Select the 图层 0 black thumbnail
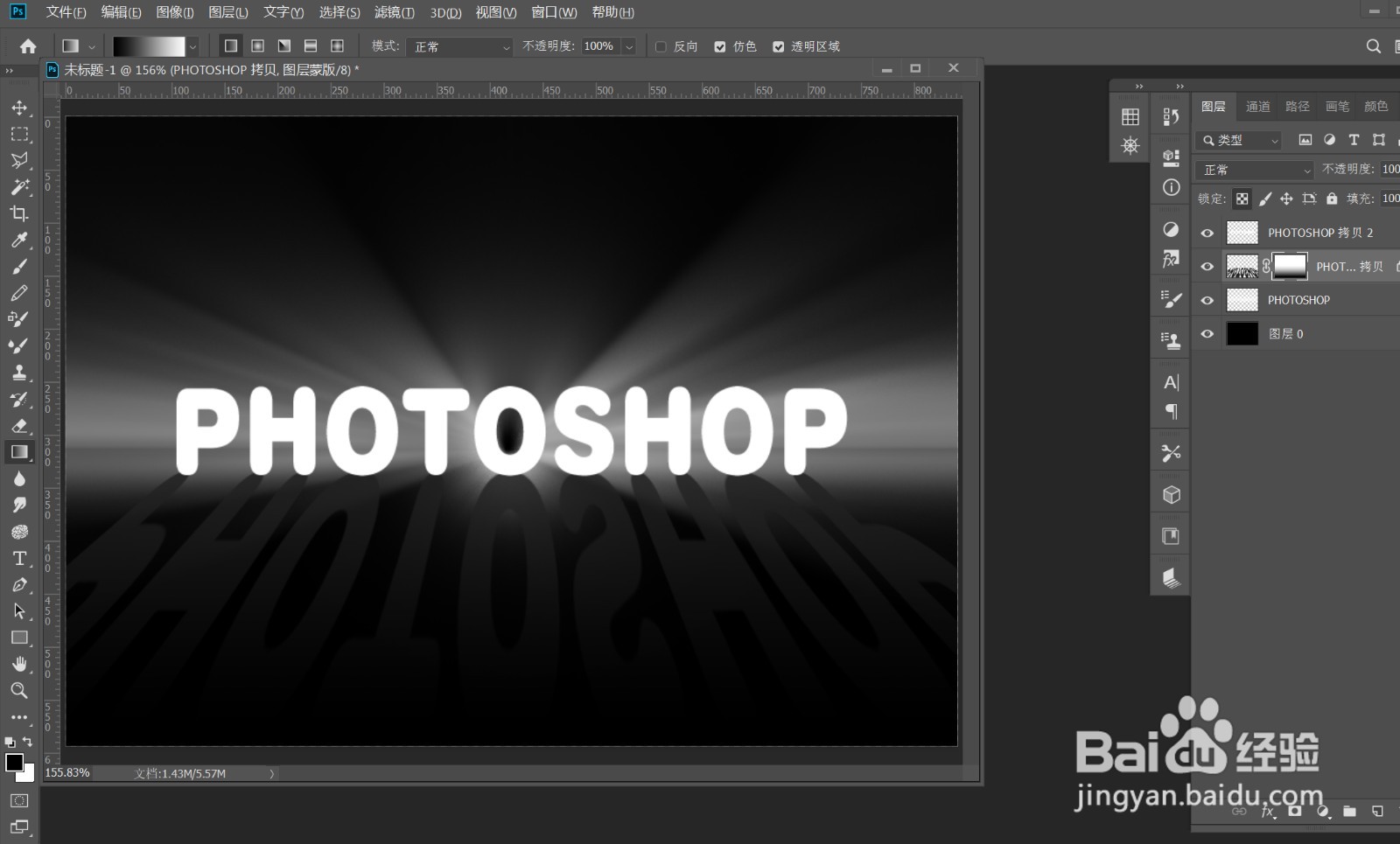The image size is (1400, 844). click(1242, 333)
